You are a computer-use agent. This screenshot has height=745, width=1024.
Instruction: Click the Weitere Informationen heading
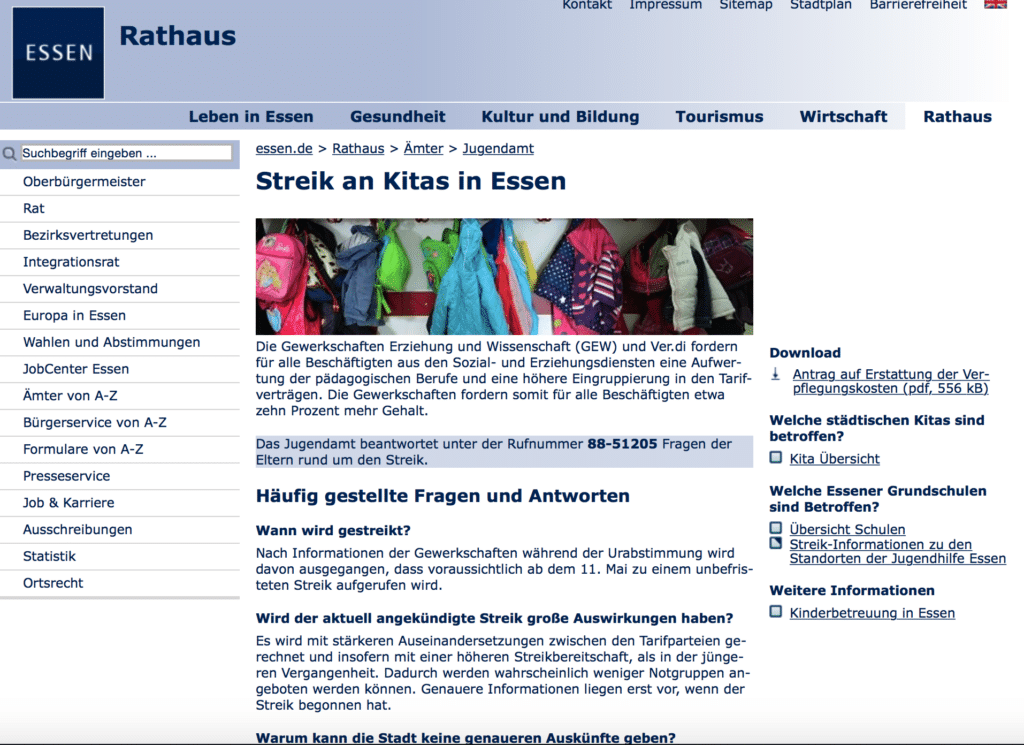pos(852,590)
